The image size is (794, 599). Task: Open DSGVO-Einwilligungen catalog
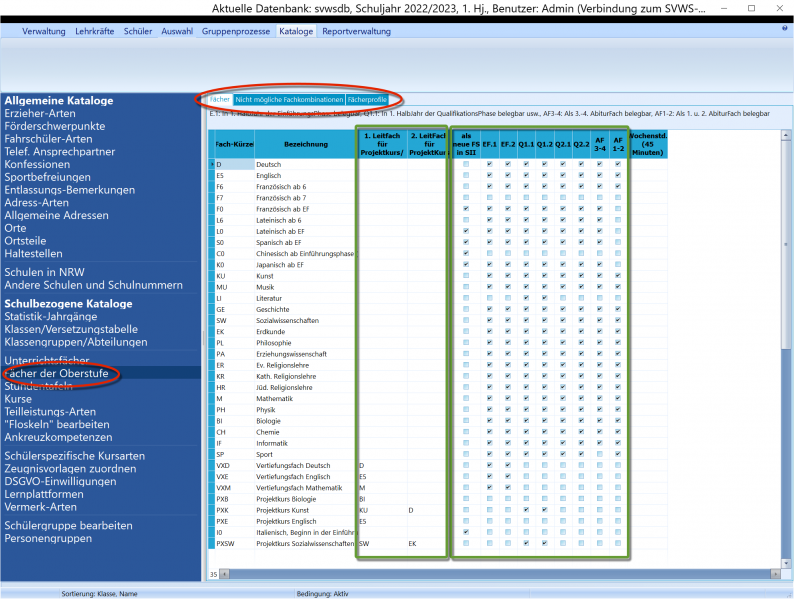tap(60, 482)
